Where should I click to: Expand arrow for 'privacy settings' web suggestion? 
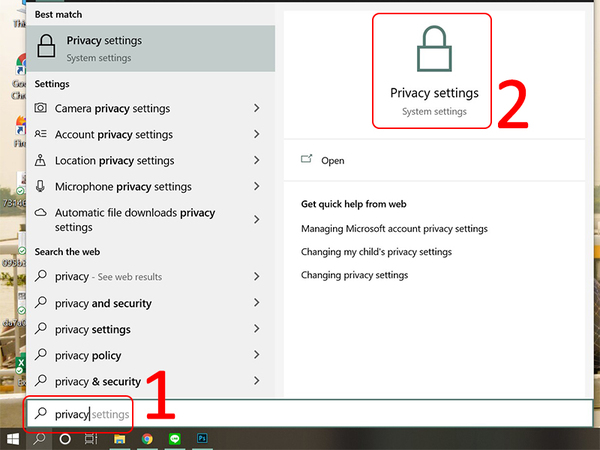(256, 329)
